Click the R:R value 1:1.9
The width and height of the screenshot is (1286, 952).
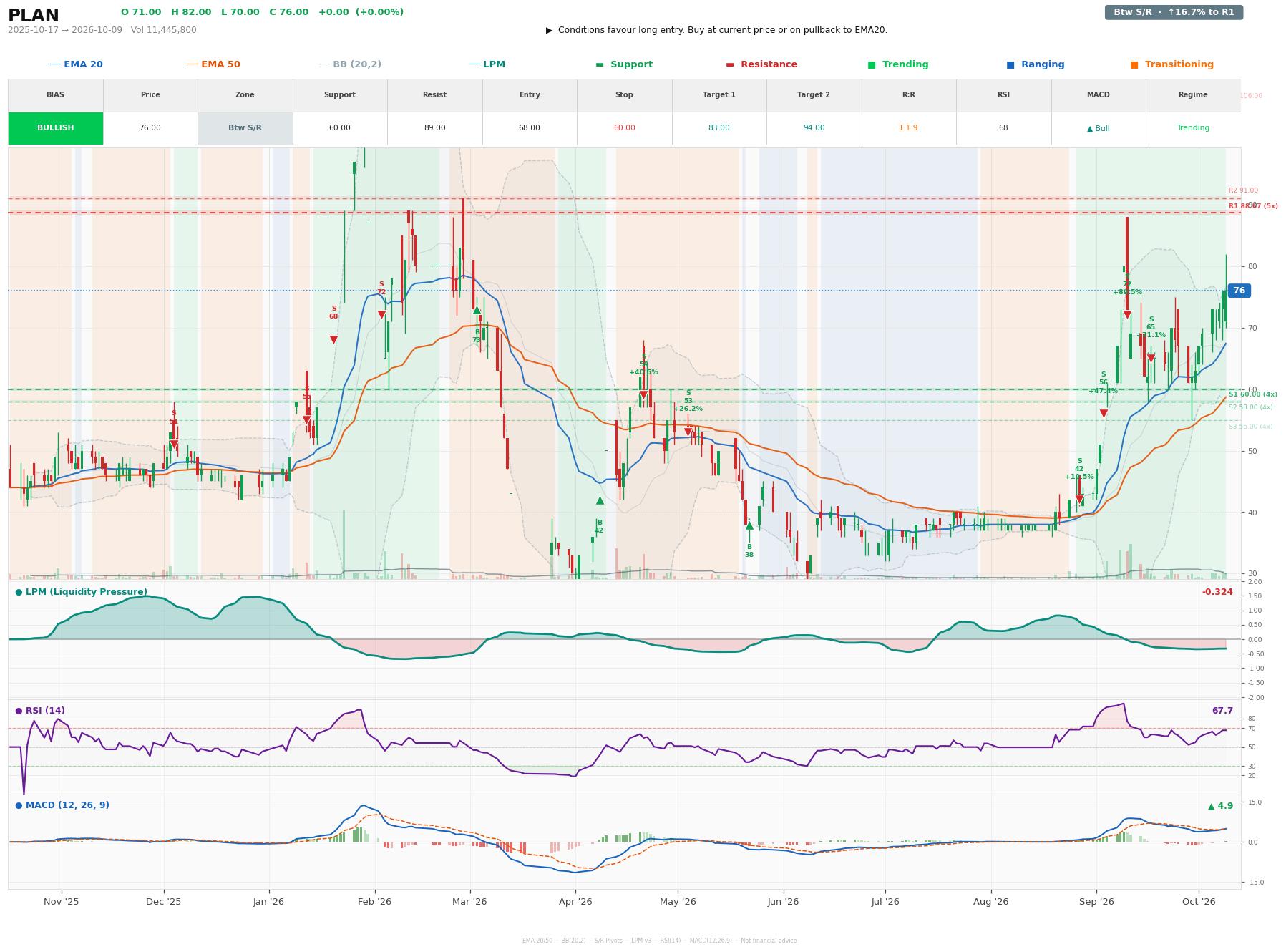908,128
